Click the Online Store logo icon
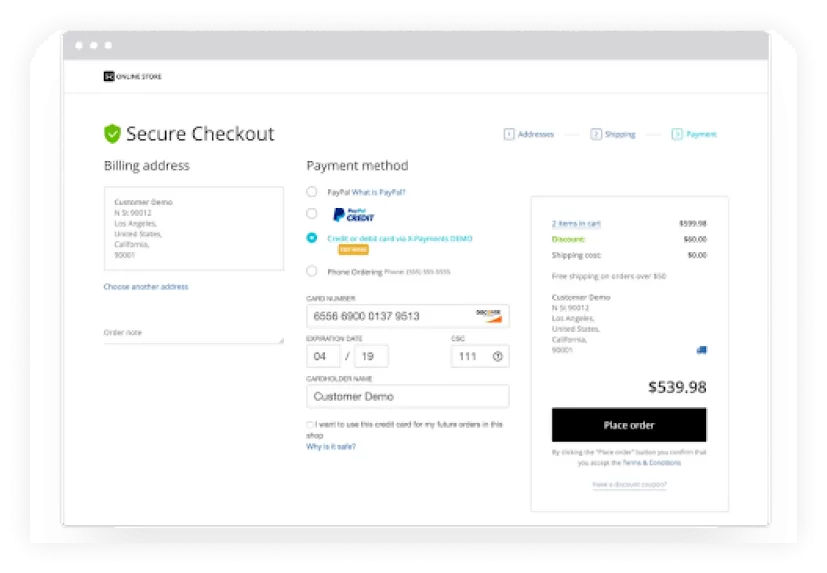 pyautogui.click(x=109, y=76)
